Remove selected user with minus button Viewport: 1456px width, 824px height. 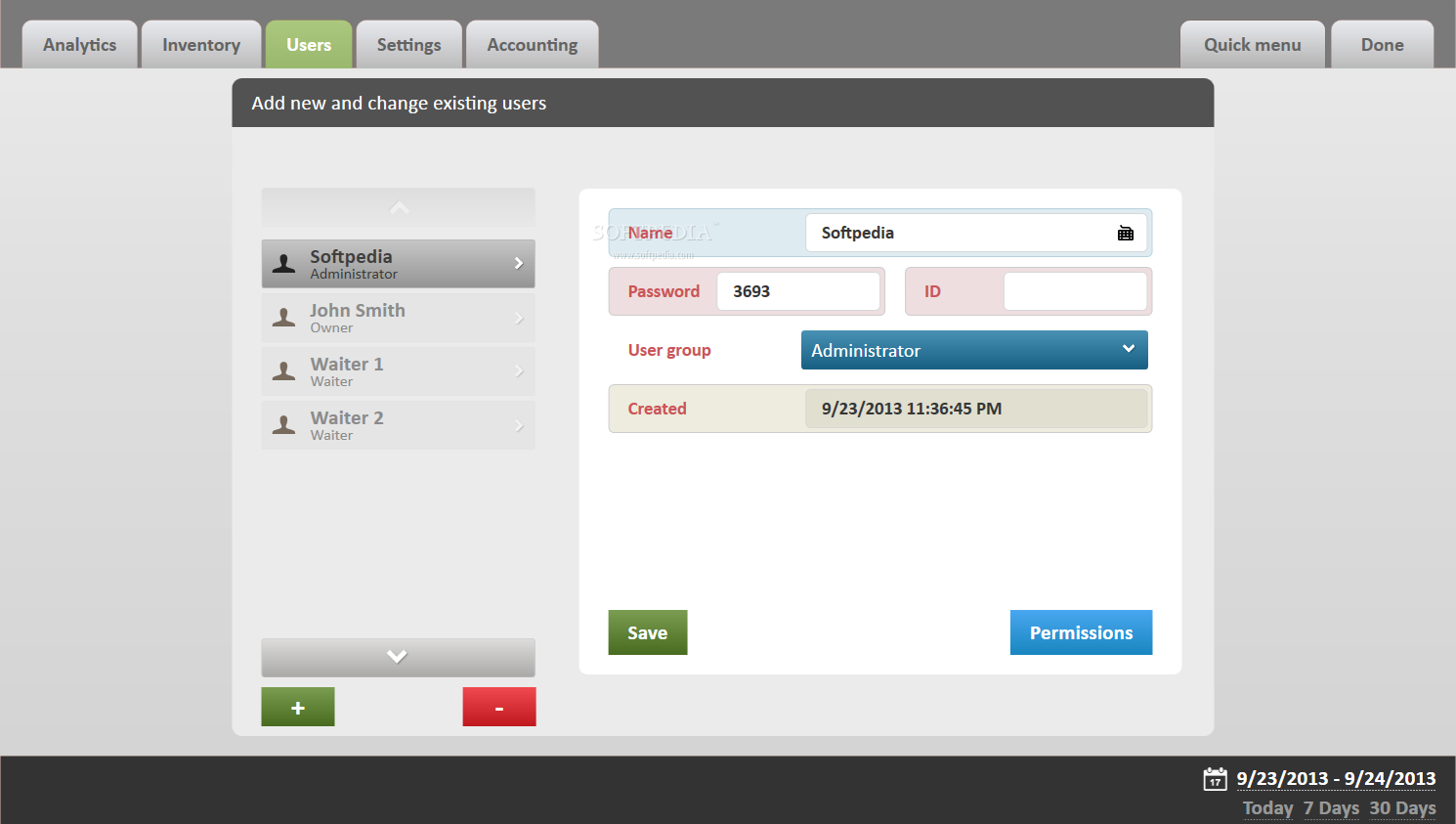pyautogui.click(x=499, y=707)
